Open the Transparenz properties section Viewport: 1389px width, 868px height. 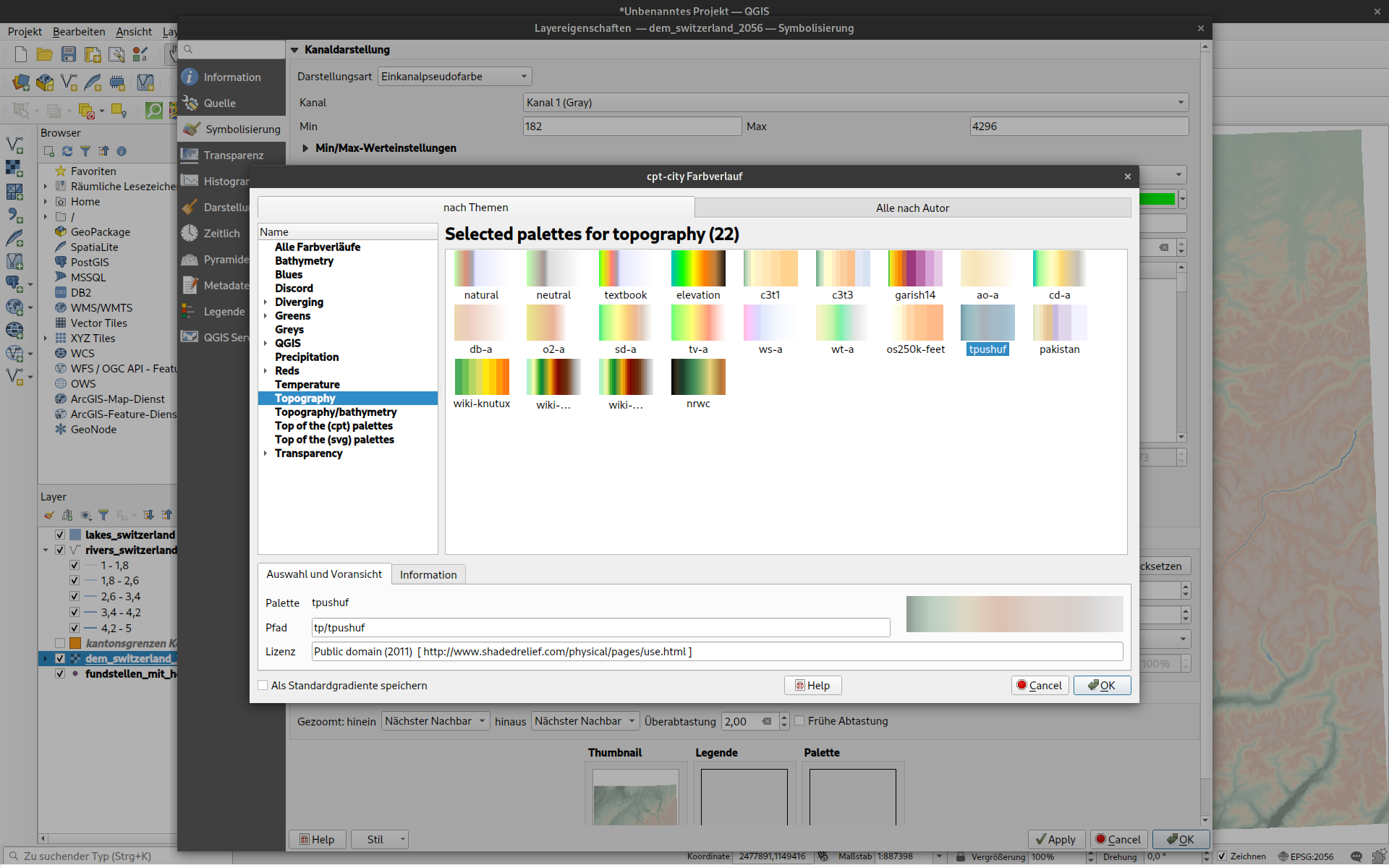pyautogui.click(x=232, y=156)
